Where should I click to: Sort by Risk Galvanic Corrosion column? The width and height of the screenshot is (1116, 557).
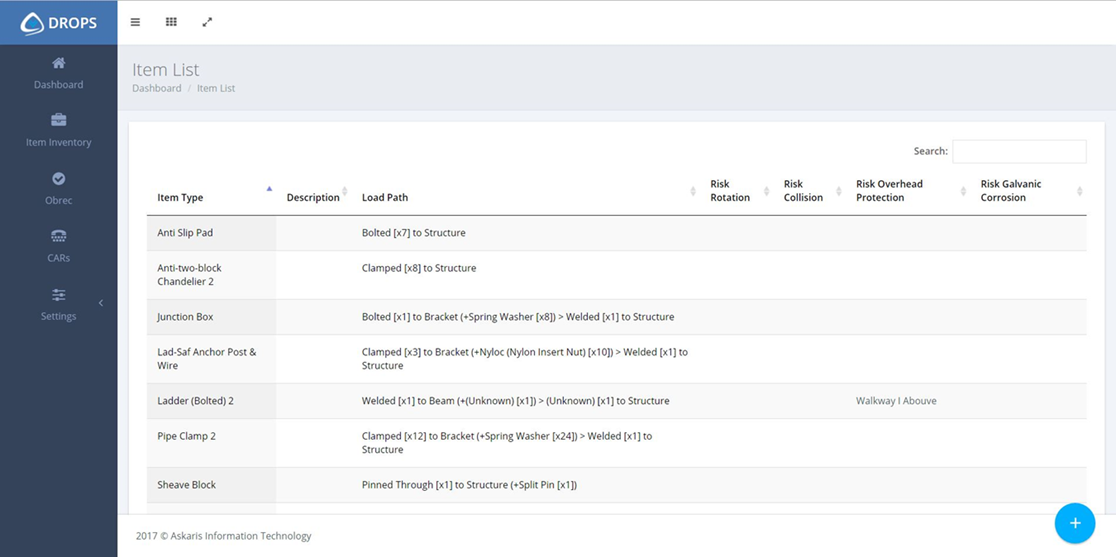[x=1011, y=191]
